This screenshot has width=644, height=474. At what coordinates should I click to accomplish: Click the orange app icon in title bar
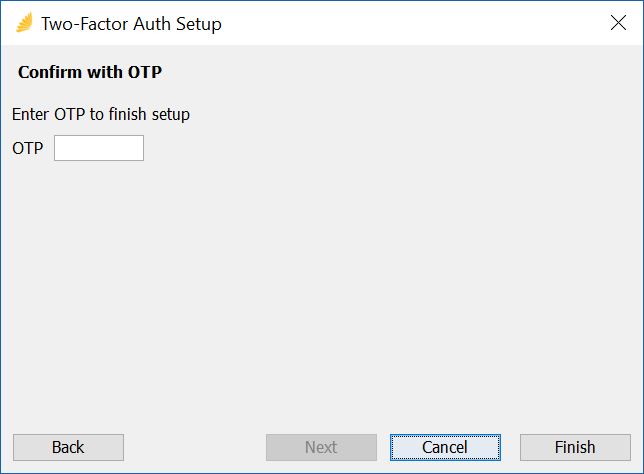tap(24, 23)
